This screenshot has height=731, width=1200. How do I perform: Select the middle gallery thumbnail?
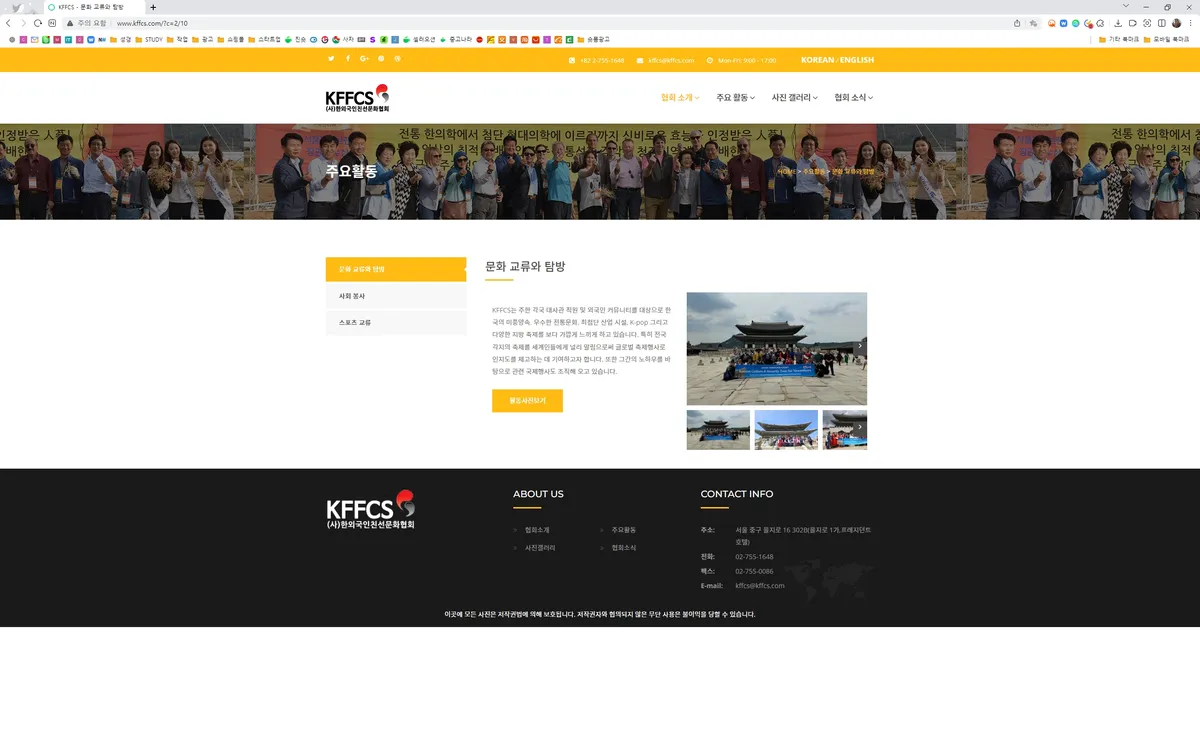[x=786, y=430]
